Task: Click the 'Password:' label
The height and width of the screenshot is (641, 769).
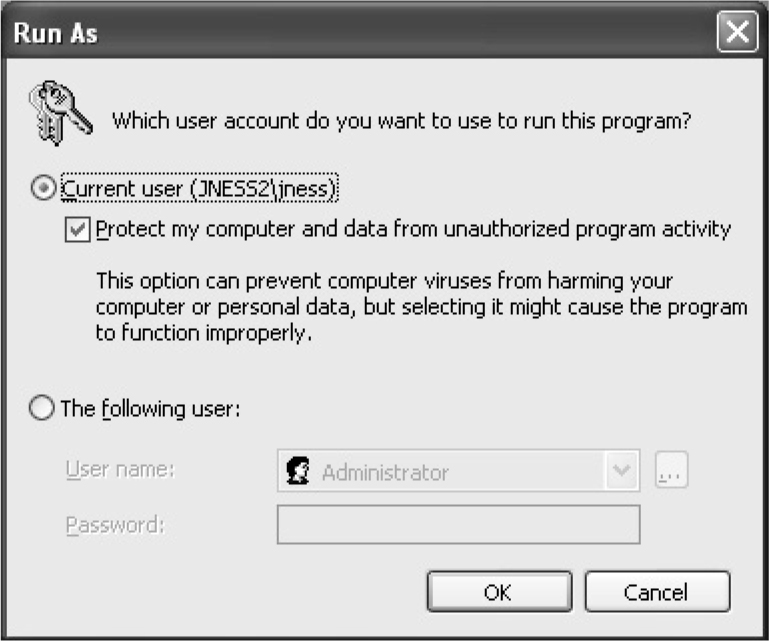Action: coord(114,523)
